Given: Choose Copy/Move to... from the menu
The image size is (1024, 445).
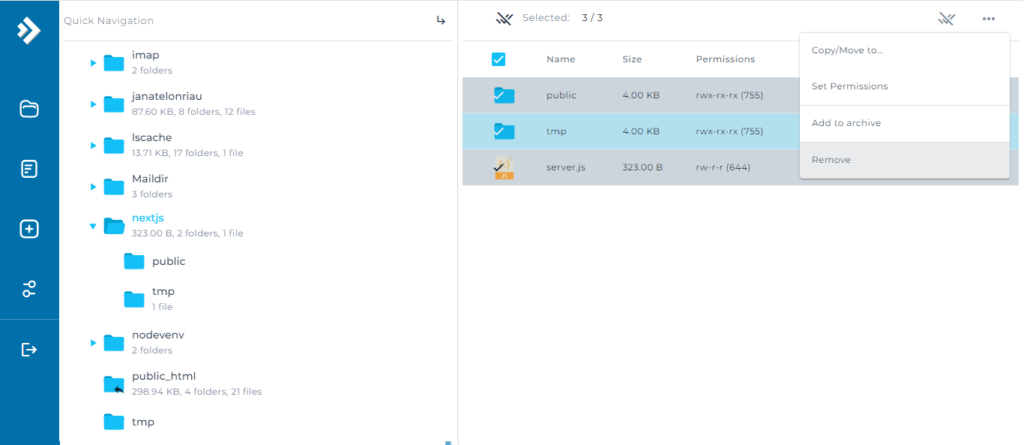Looking at the screenshot, I should click(904, 50).
